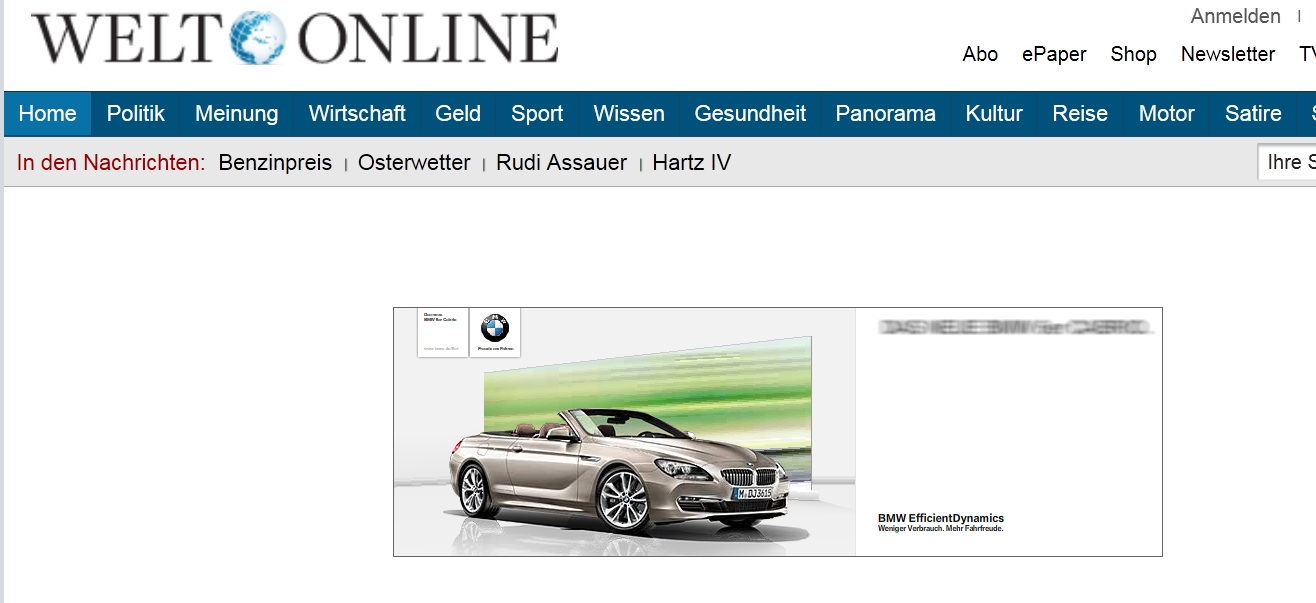
Task: Go to the Politik section
Action: pyautogui.click(x=136, y=114)
